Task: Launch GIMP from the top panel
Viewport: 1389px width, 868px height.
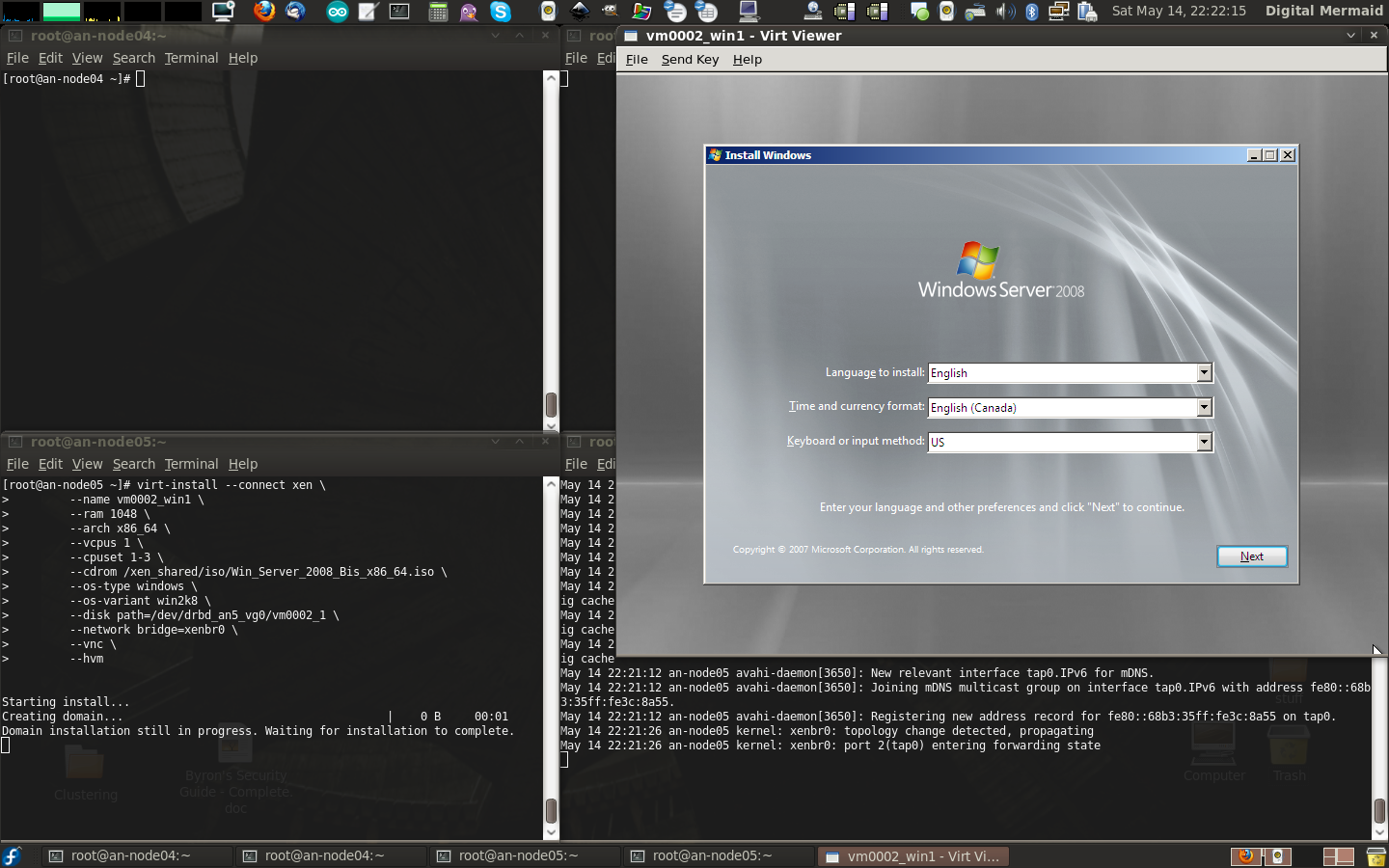Action: pyautogui.click(x=610, y=11)
